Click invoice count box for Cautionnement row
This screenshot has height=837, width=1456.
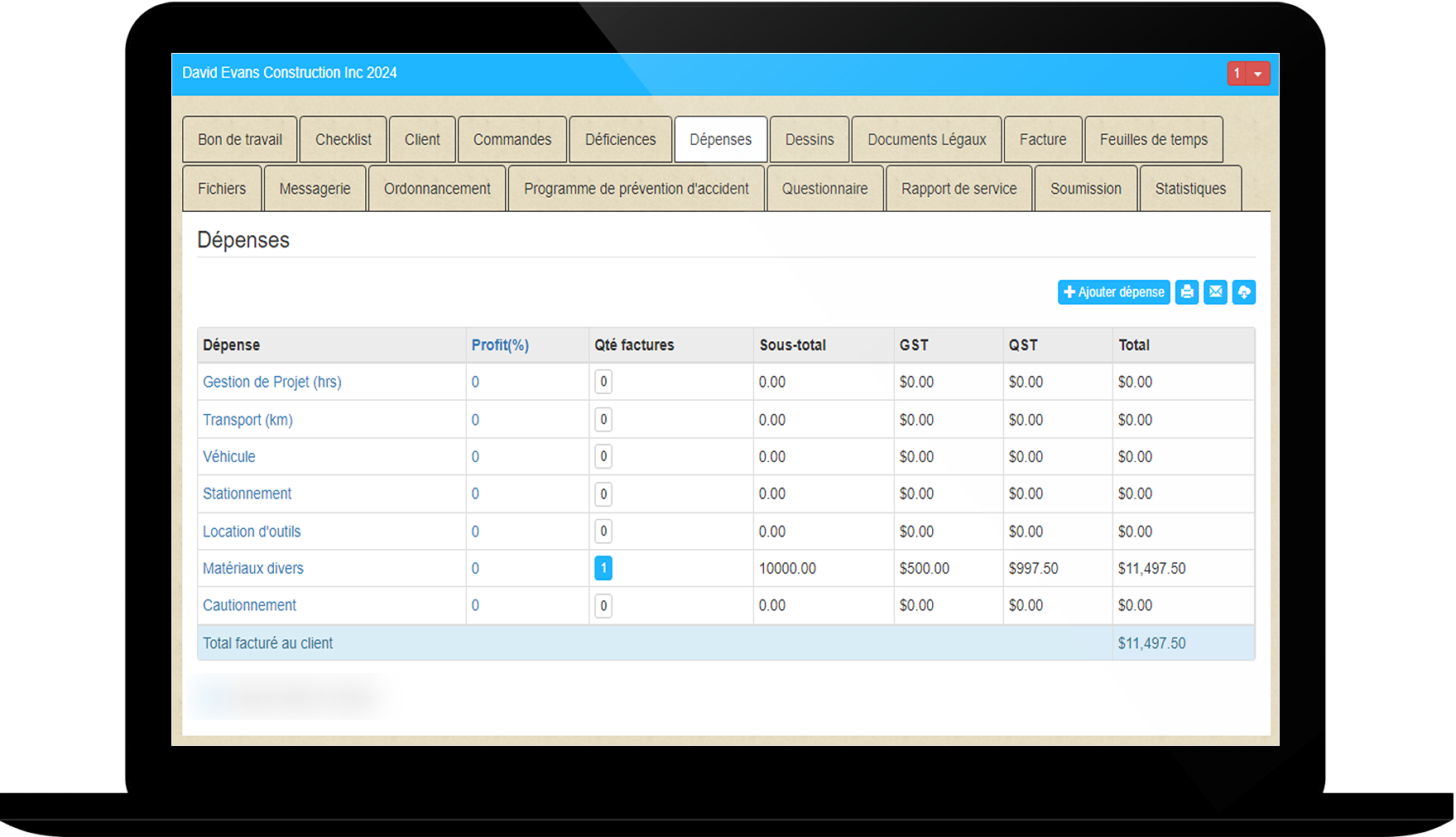coord(603,606)
